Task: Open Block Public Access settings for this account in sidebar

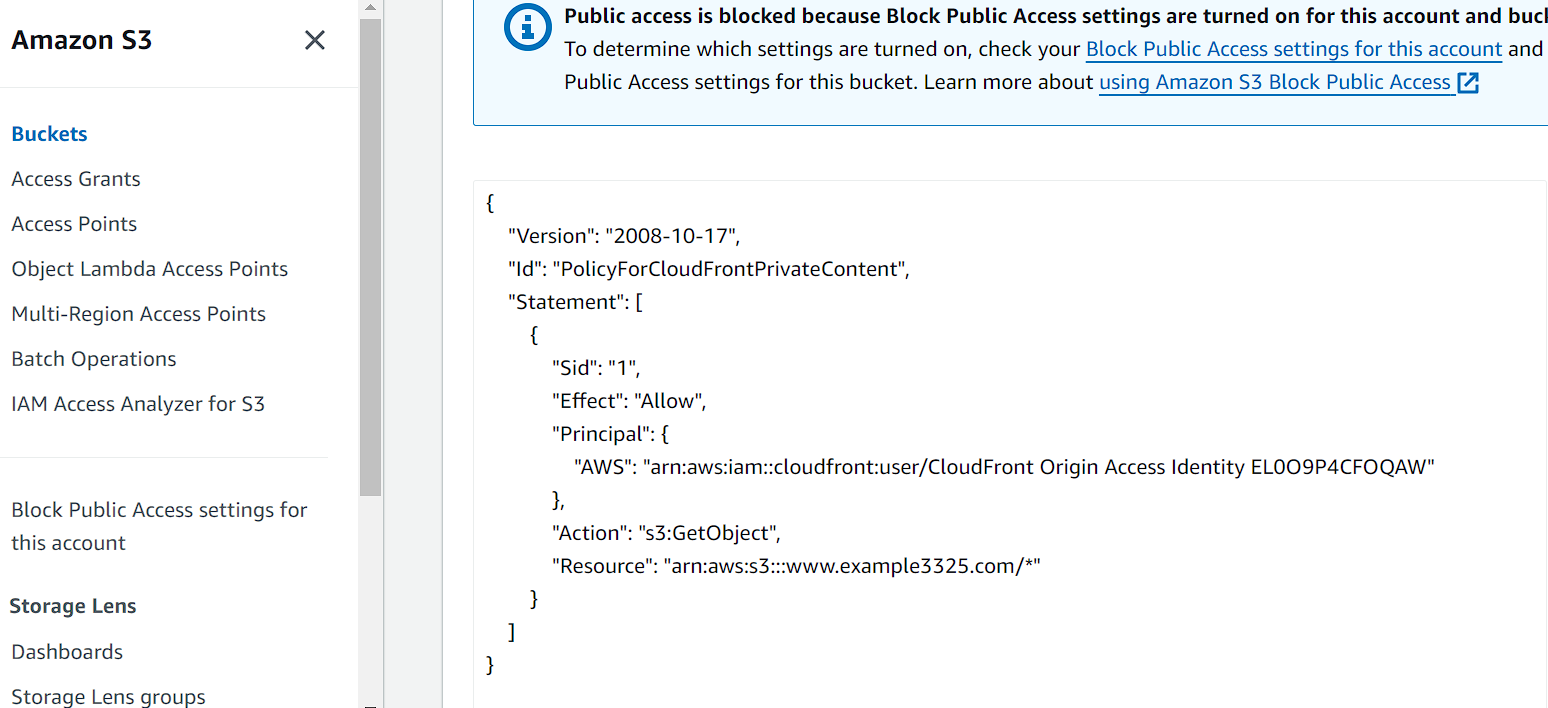Action: click(160, 526)
